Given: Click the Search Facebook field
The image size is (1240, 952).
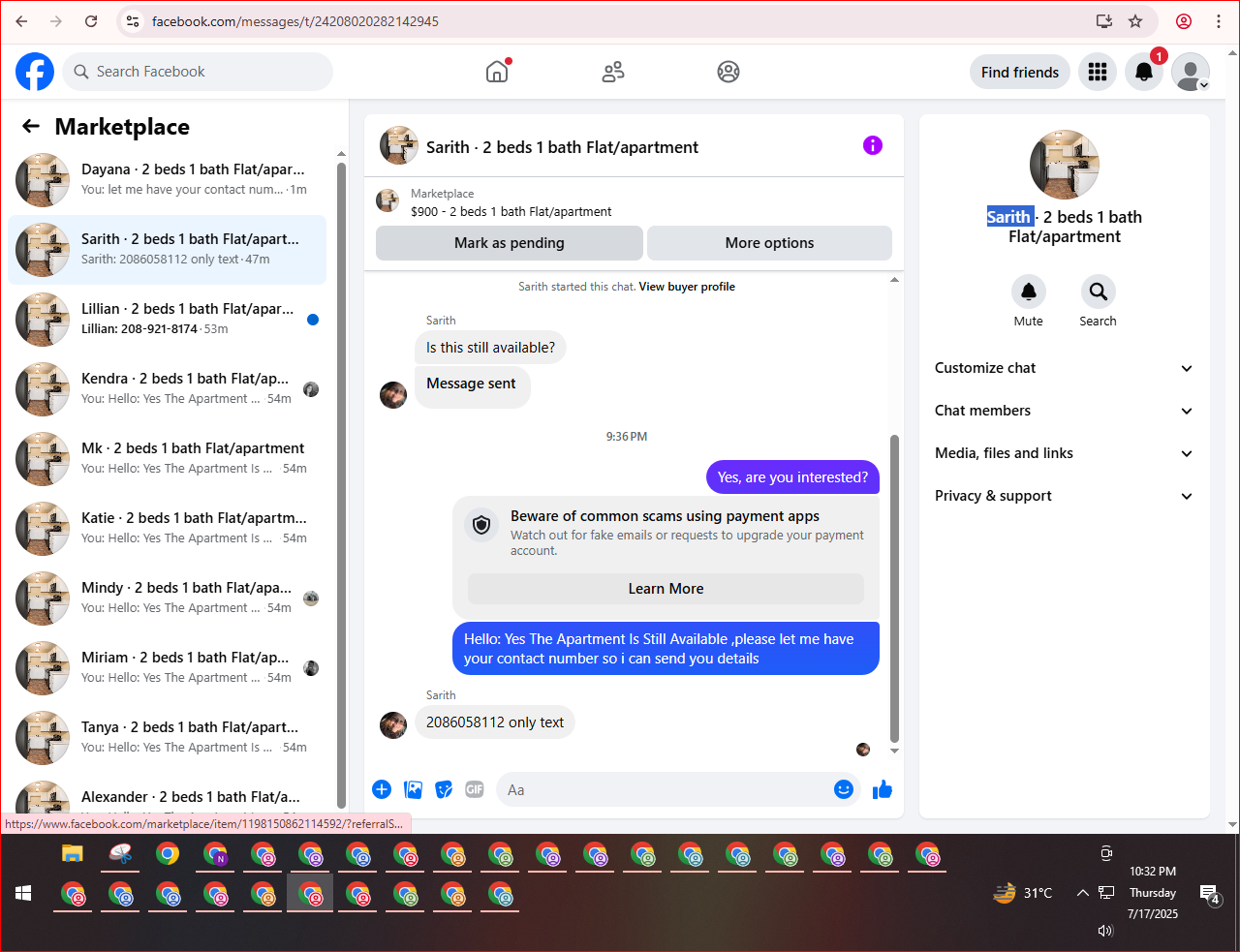Looking at the screenshot, I should [199, 72].
